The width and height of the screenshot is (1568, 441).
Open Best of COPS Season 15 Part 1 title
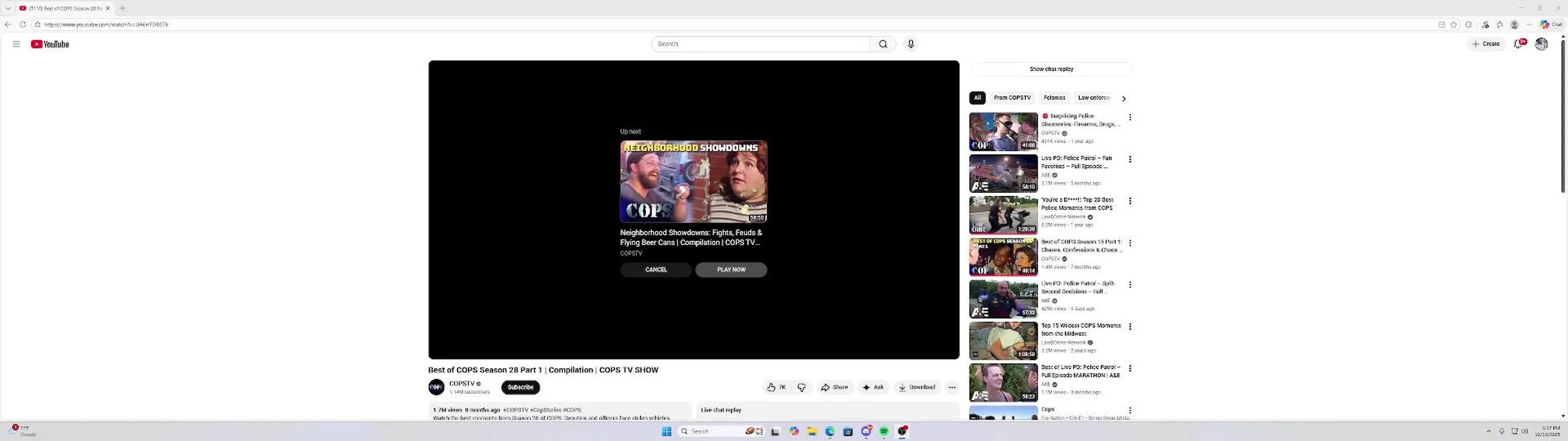[x=1082, y=246]
